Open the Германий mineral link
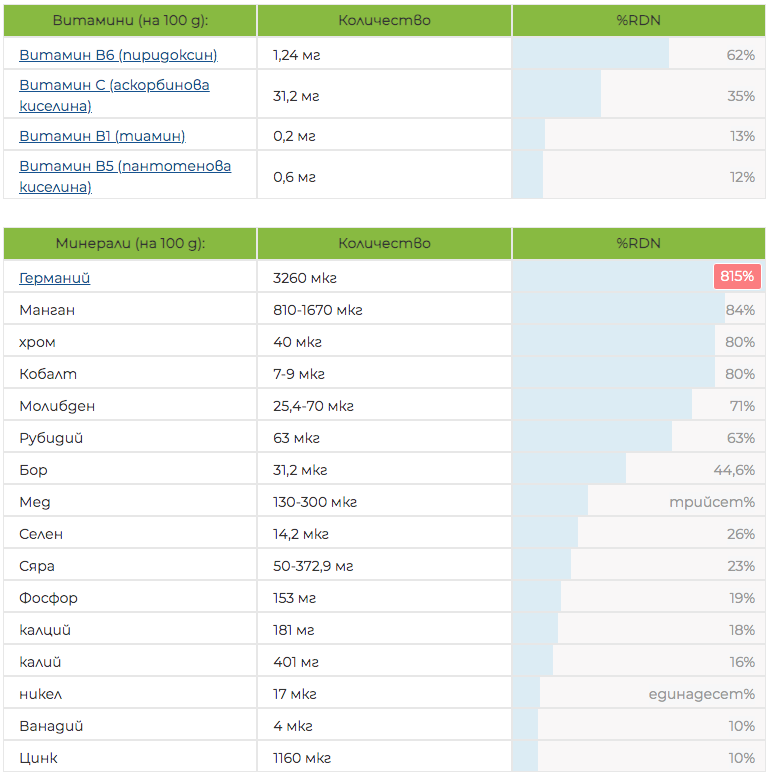The width and height of the screenshot is (770, 777). click(x=55, y=278)
